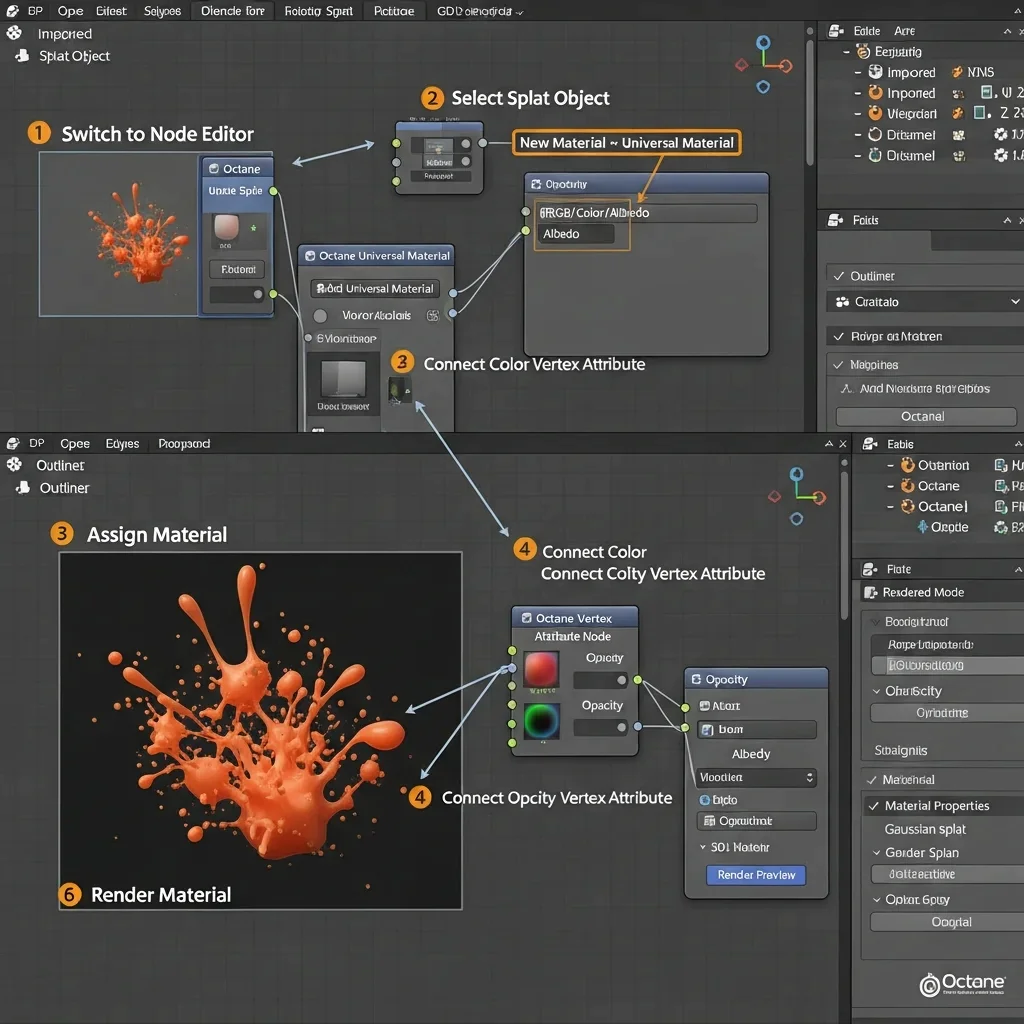1024x1024 pixels.
Task: Click the Render Preview button
Action: 756,874
